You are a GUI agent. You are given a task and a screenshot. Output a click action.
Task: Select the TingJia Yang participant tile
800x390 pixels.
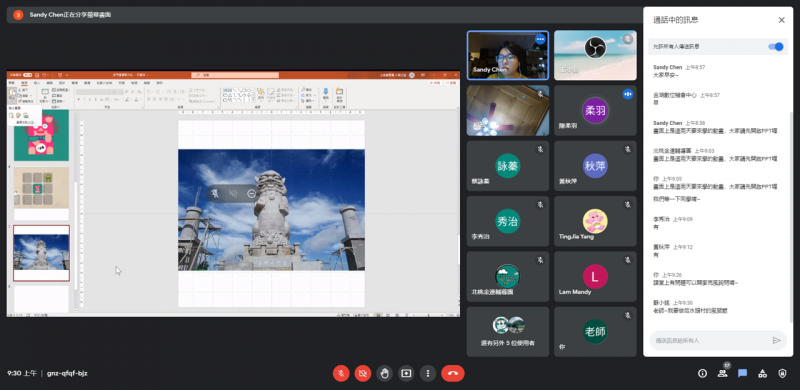click(595, 221)
